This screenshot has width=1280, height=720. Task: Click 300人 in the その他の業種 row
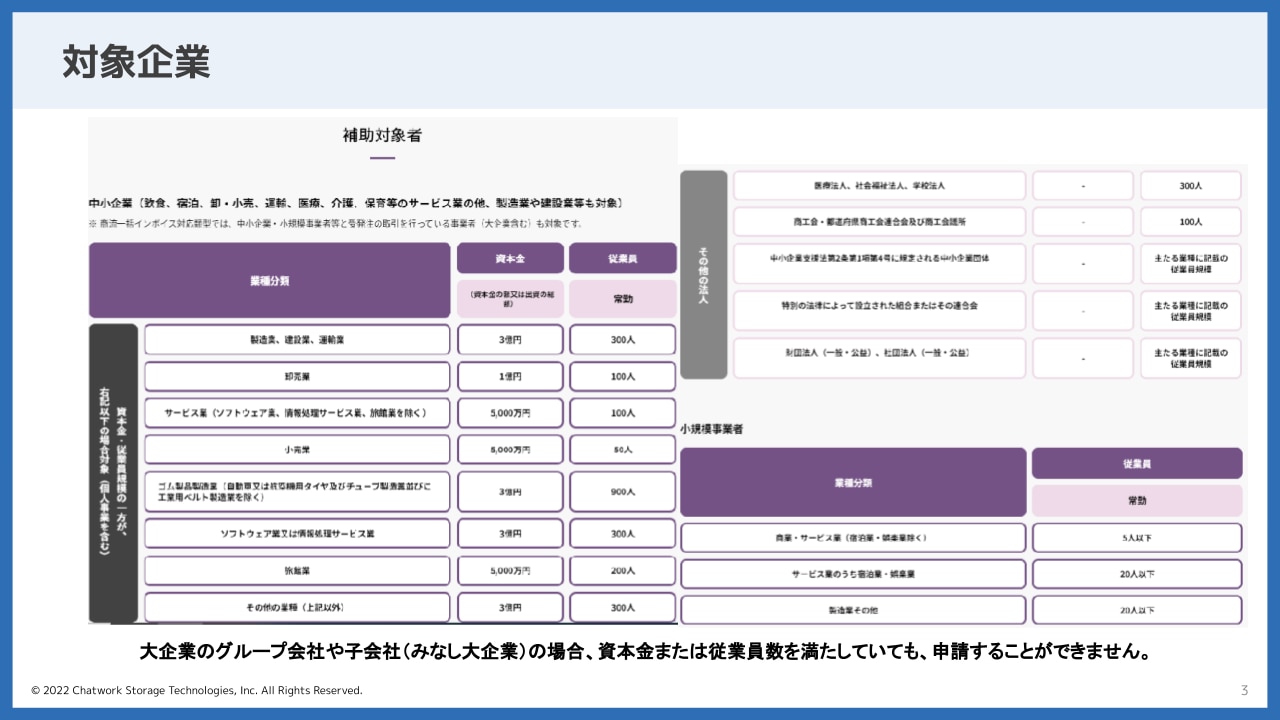(623, 608)
